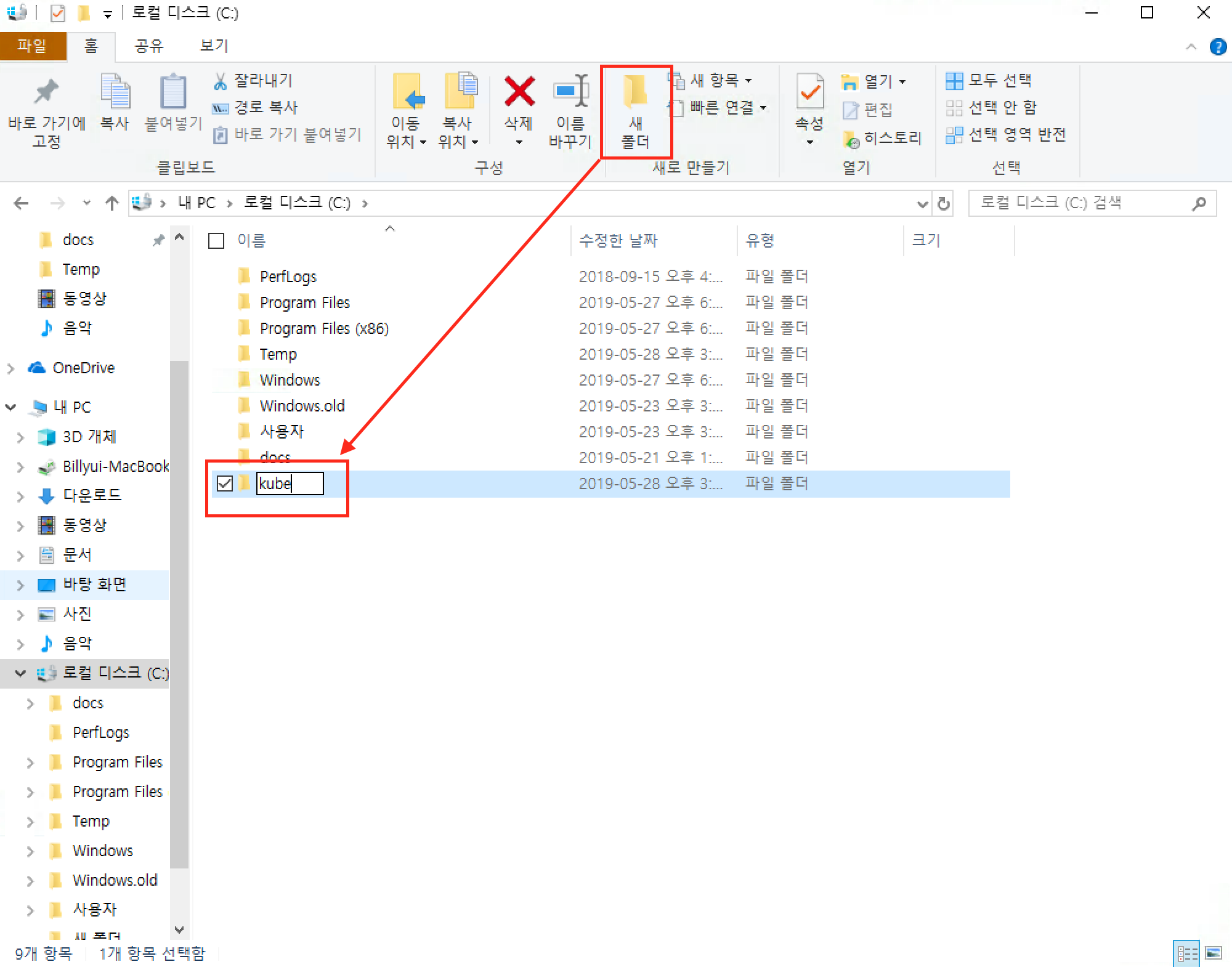Click the red Delete (삭제) icon

519,92
